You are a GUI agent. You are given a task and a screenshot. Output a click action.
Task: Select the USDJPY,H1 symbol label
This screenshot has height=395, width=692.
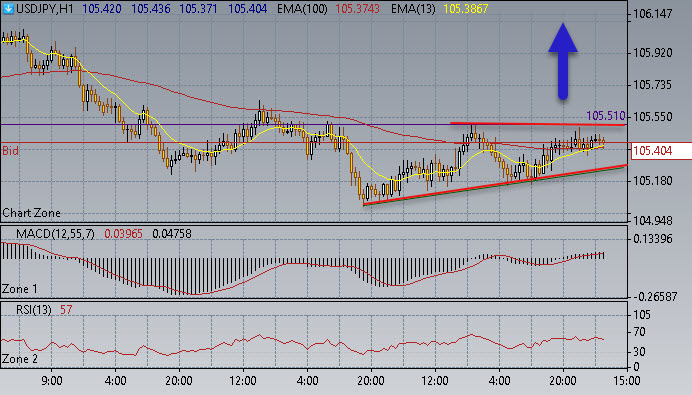[45, 9]
